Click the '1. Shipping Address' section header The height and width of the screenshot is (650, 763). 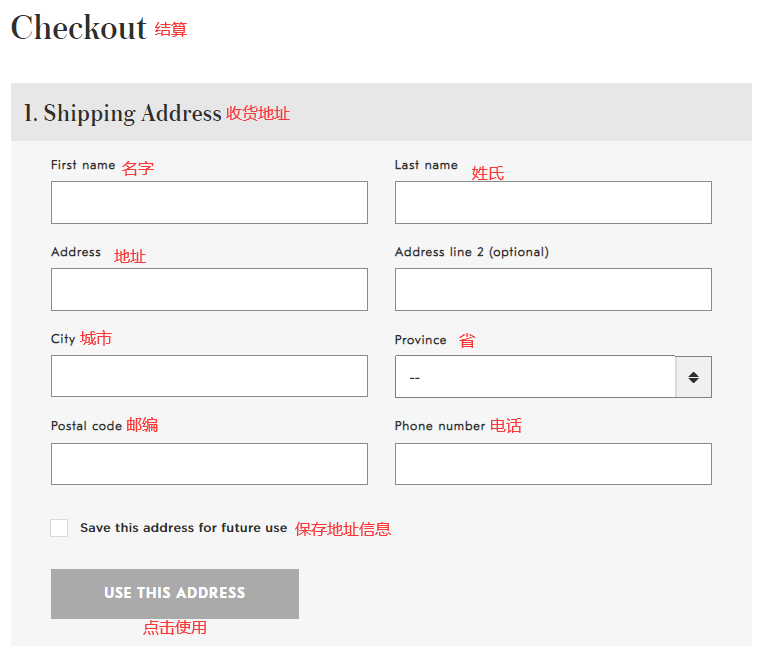tap(122, 113)
